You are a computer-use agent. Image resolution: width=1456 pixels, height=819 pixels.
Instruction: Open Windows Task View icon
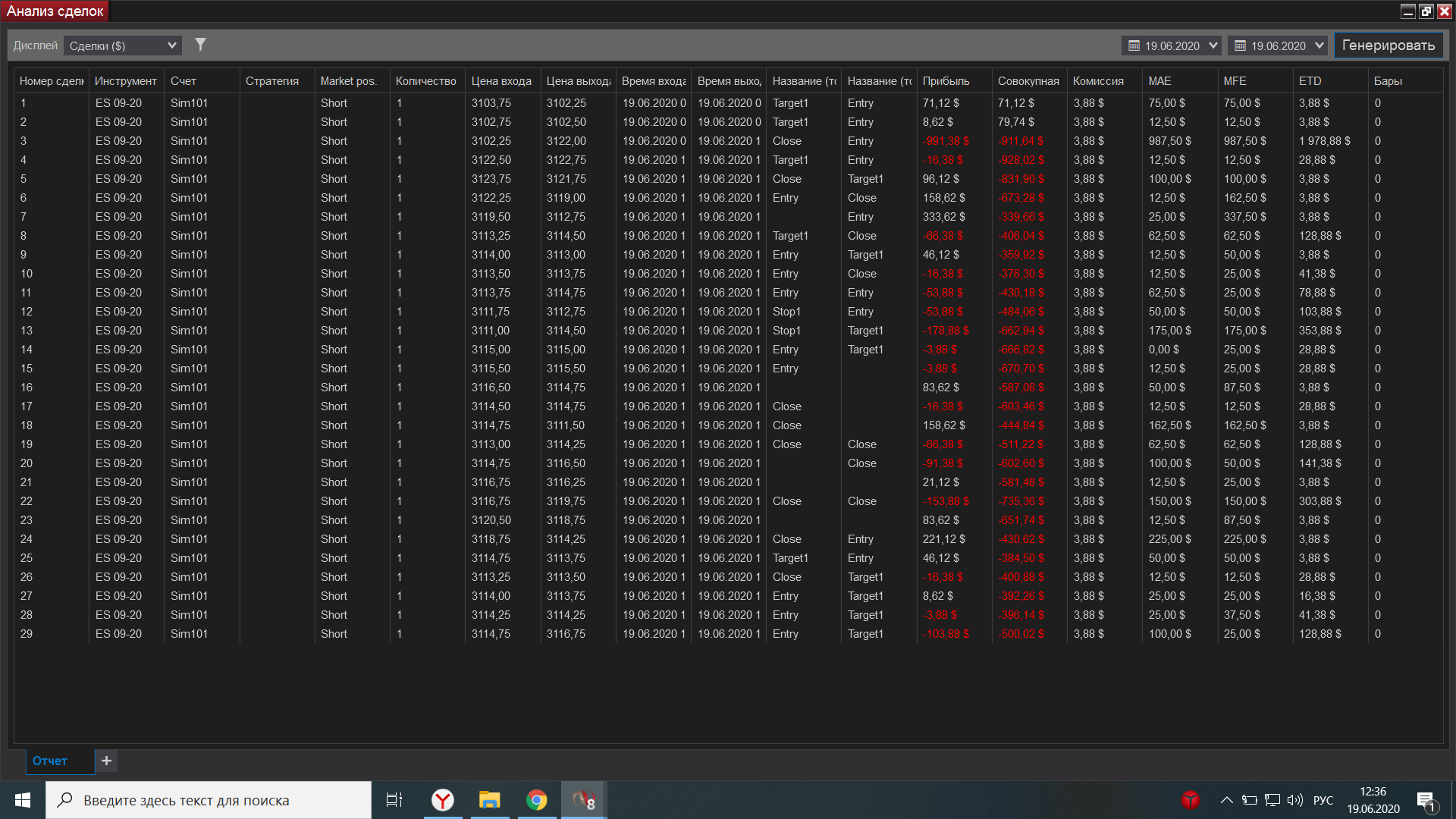click(x=394, y=800)
